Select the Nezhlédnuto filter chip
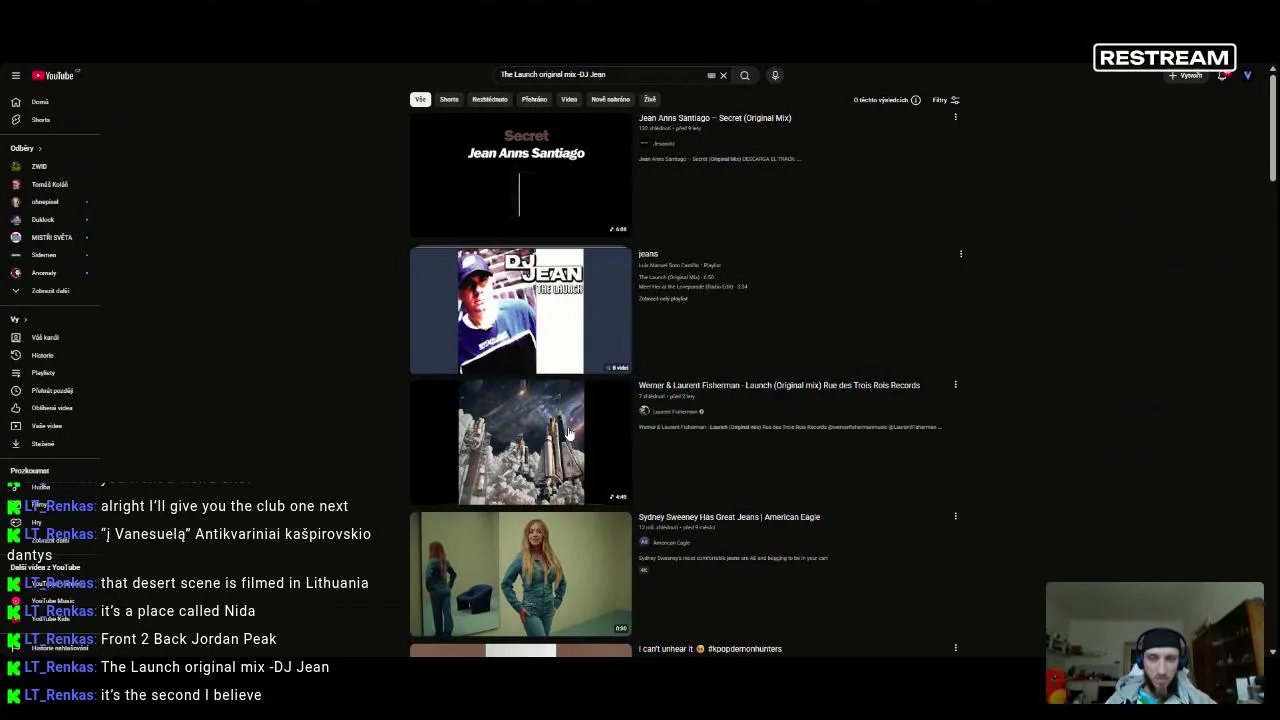1280x720 pixels. click(x=490, y=100)
